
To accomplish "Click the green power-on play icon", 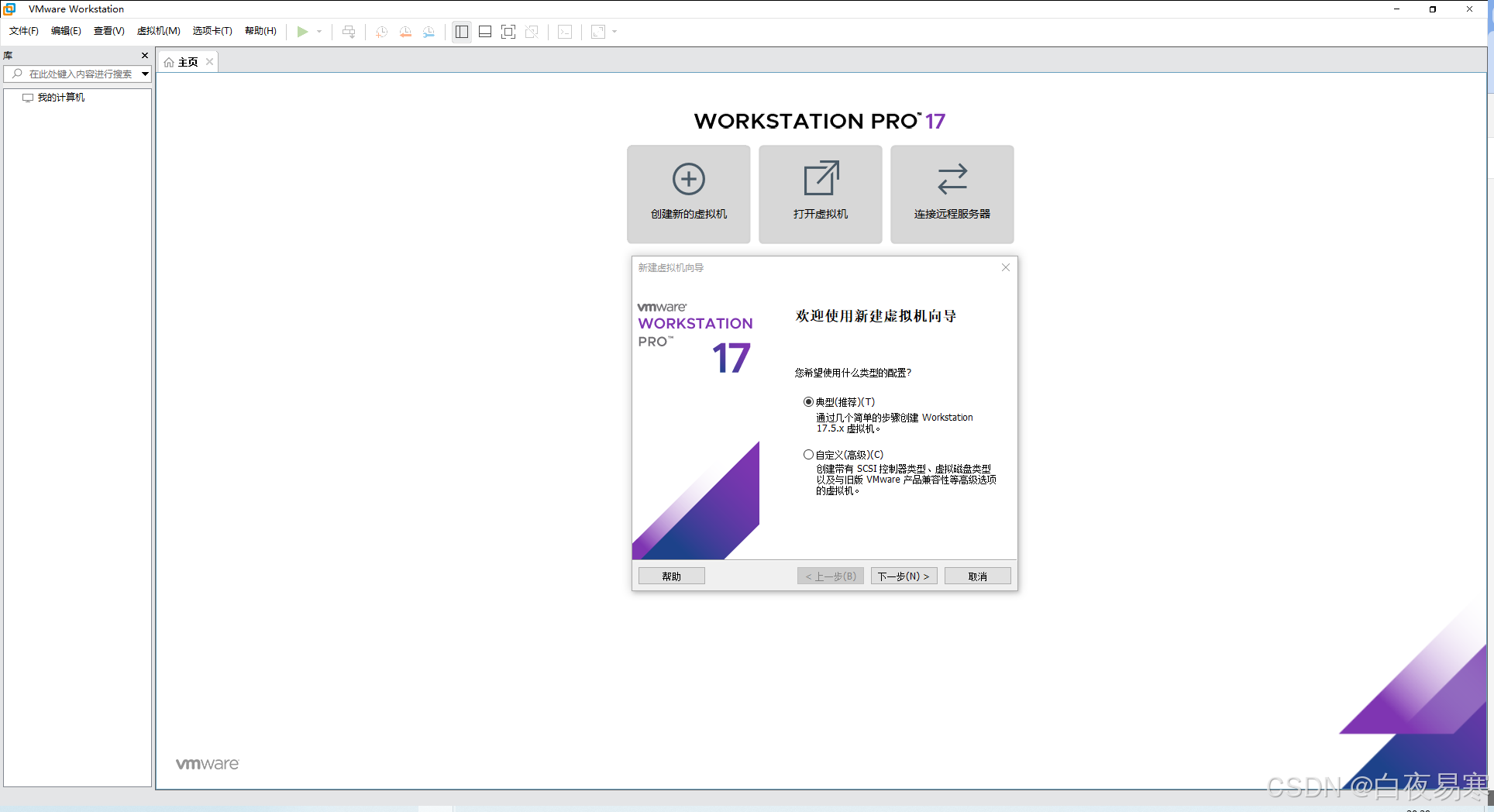I will pyautogui.click(x=302, y=32).
